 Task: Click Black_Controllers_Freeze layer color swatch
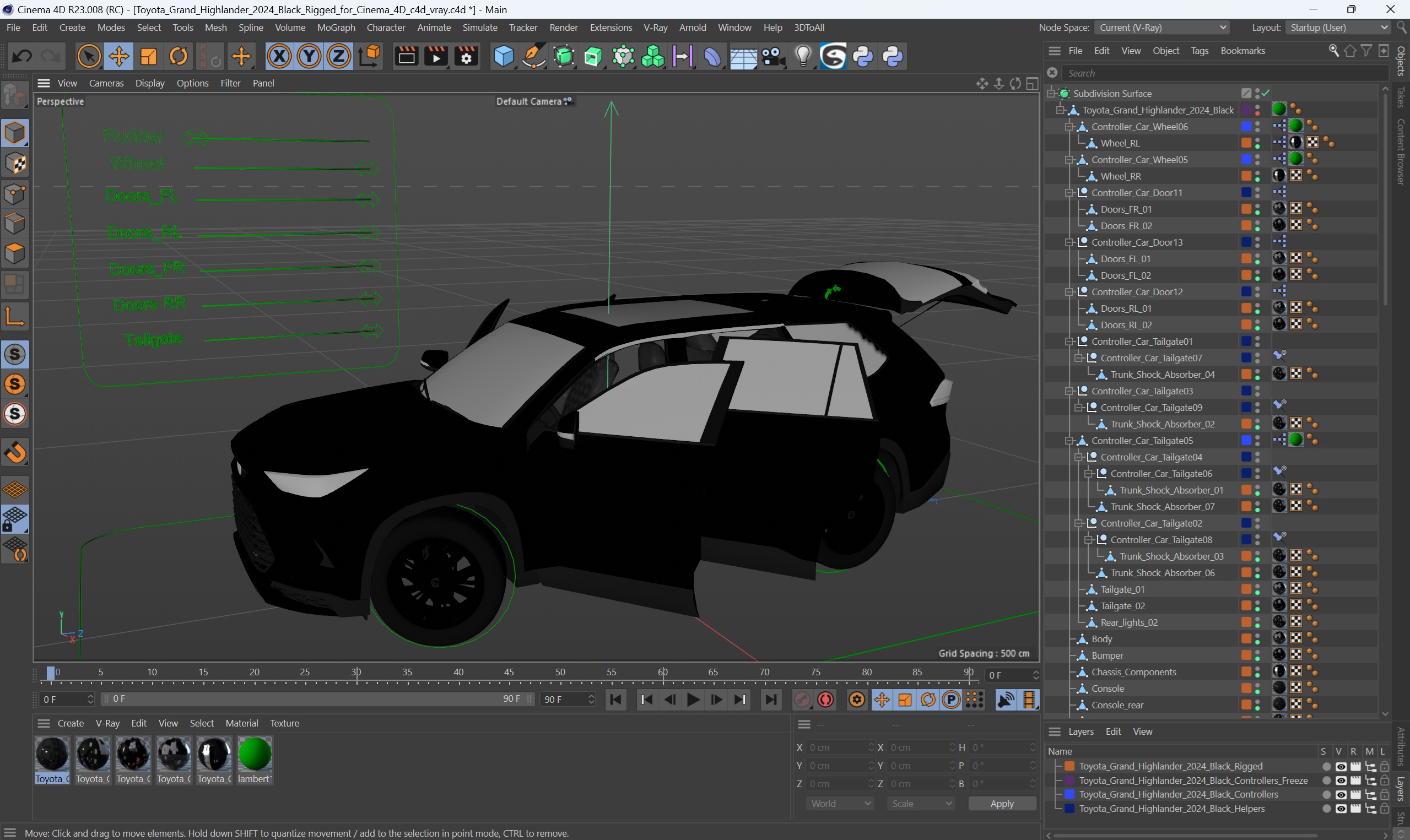1070,781
